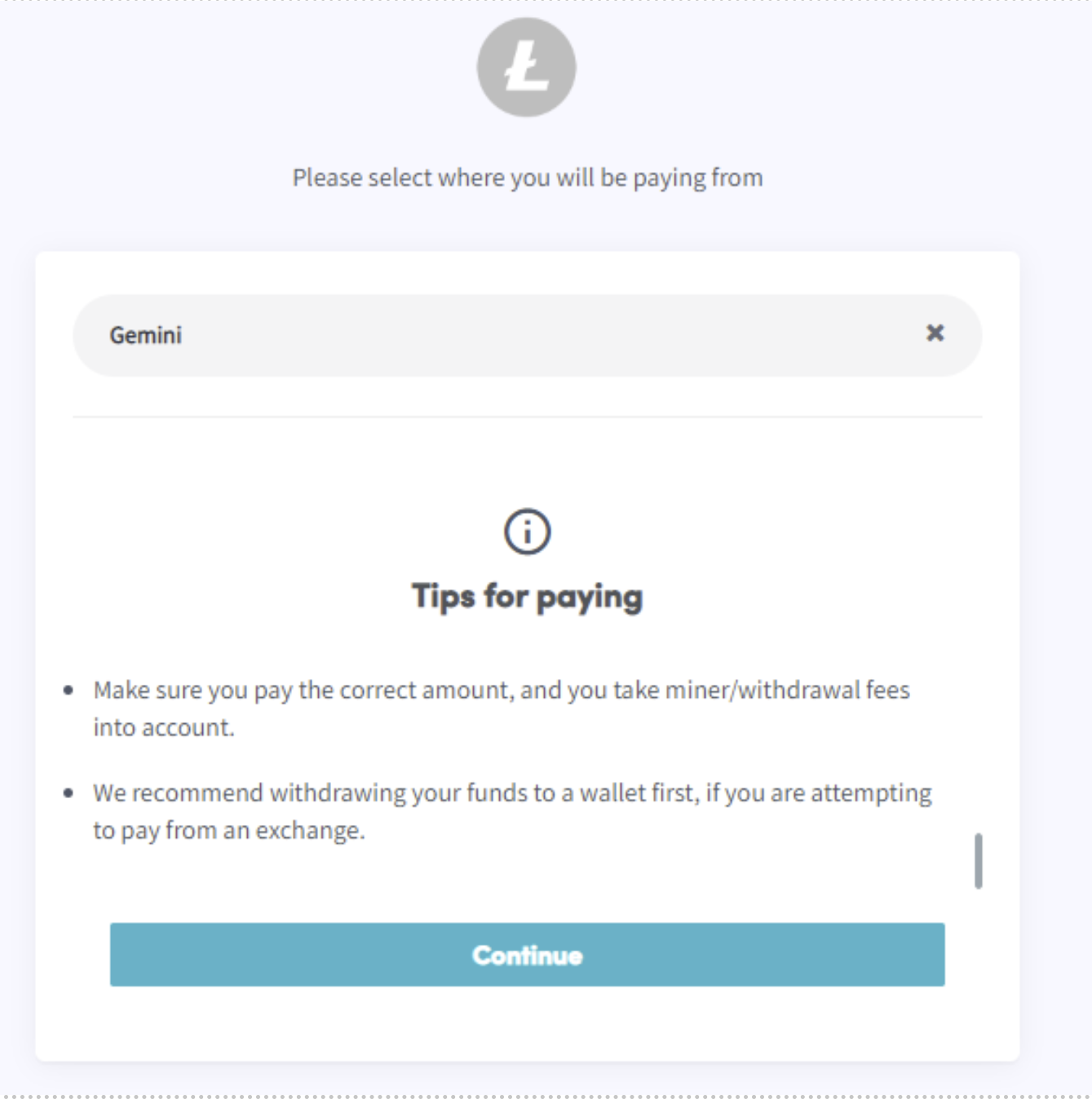Image resolution: width=1092 pixels, height=1099 pixels.
Task: Click the tip about miner/withdrawal fees
Action: (x=502, y=708)
